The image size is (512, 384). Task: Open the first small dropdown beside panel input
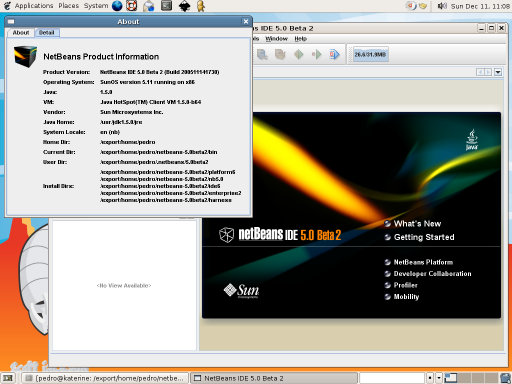tap(430, 378)
